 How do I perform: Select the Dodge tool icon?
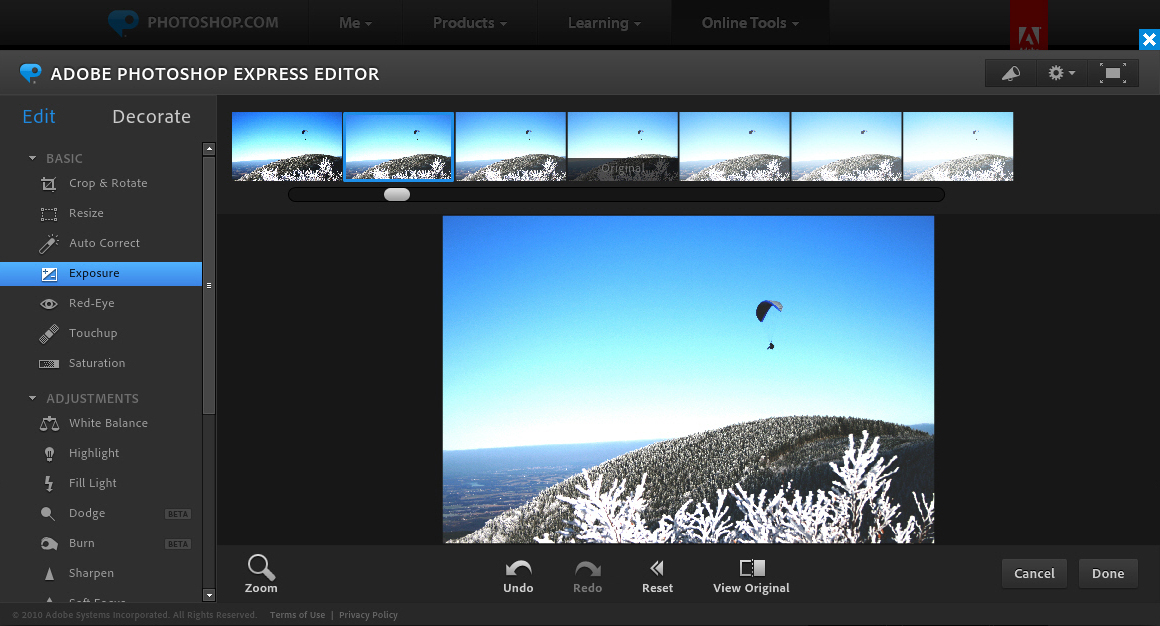pyautogui.click(x=48, y=514)
